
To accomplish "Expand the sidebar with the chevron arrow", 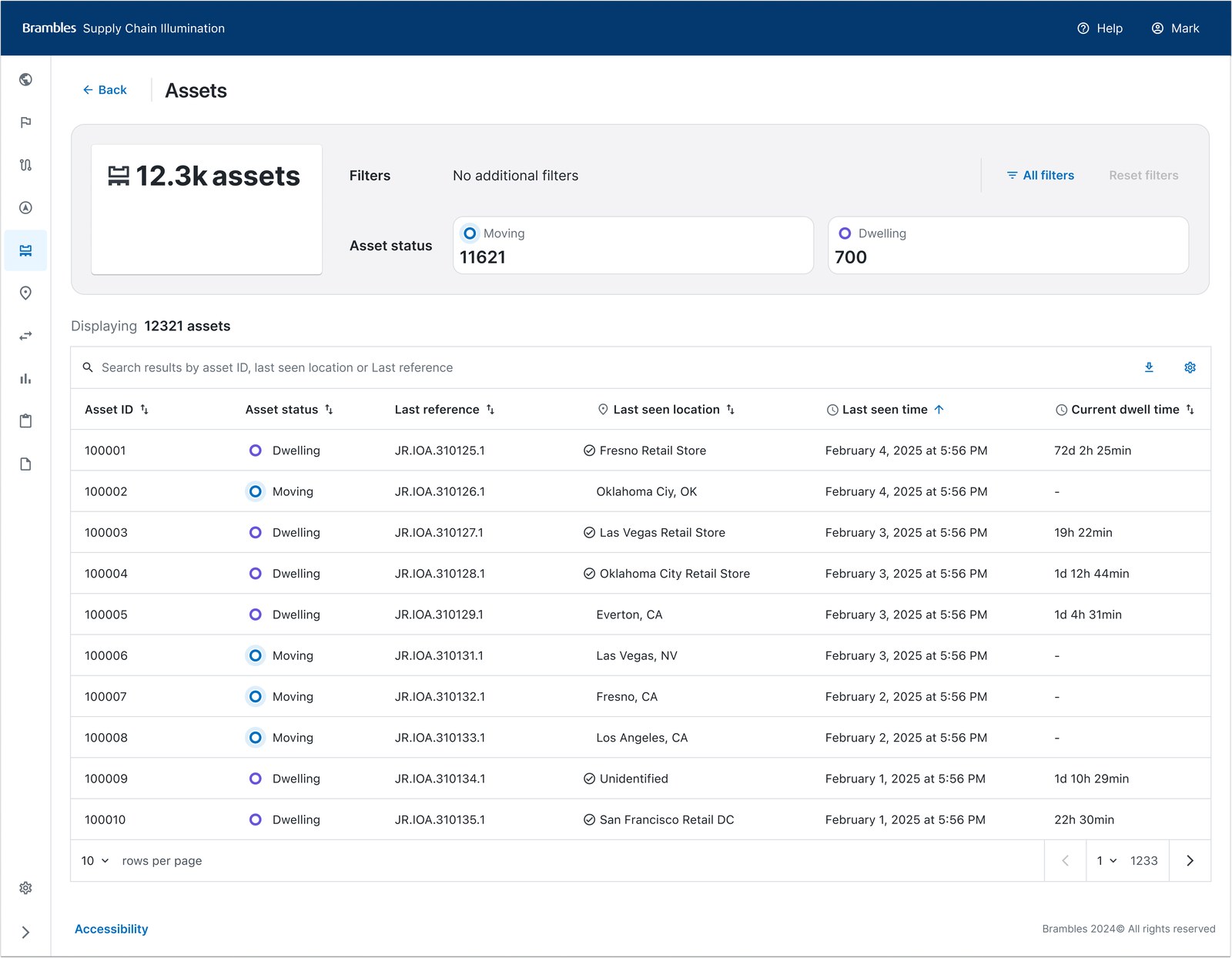I will pos(25,933).
